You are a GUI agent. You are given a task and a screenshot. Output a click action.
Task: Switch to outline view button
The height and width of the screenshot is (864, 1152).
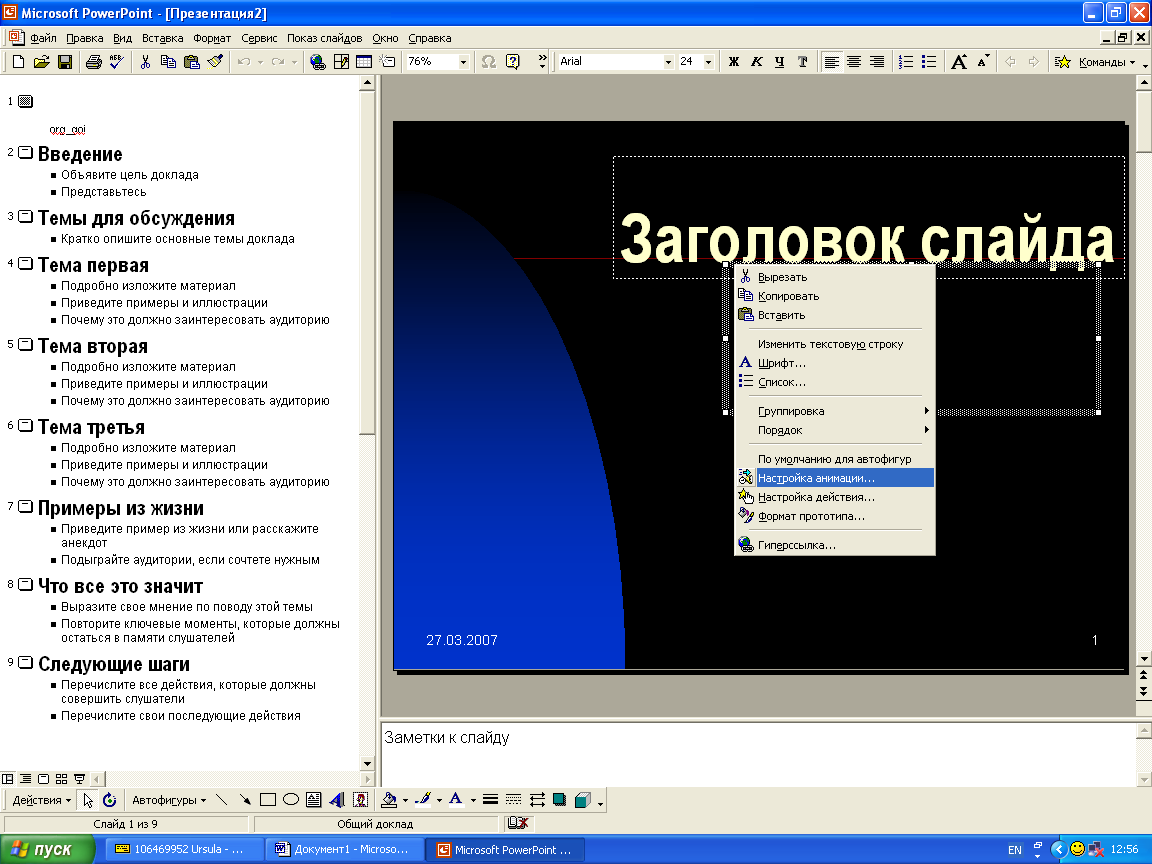point(26,779)
